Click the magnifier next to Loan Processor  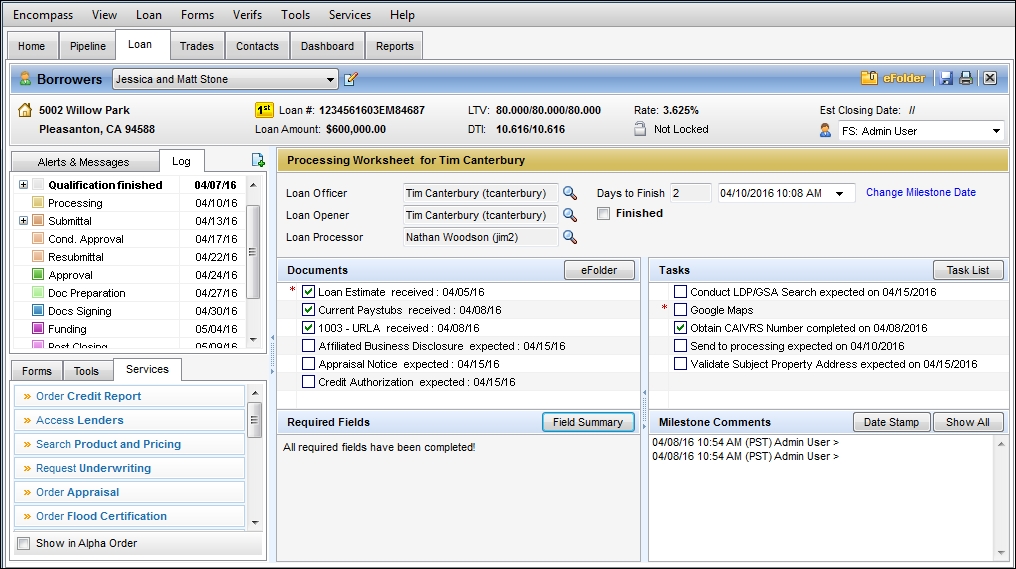tap(570, 237)
